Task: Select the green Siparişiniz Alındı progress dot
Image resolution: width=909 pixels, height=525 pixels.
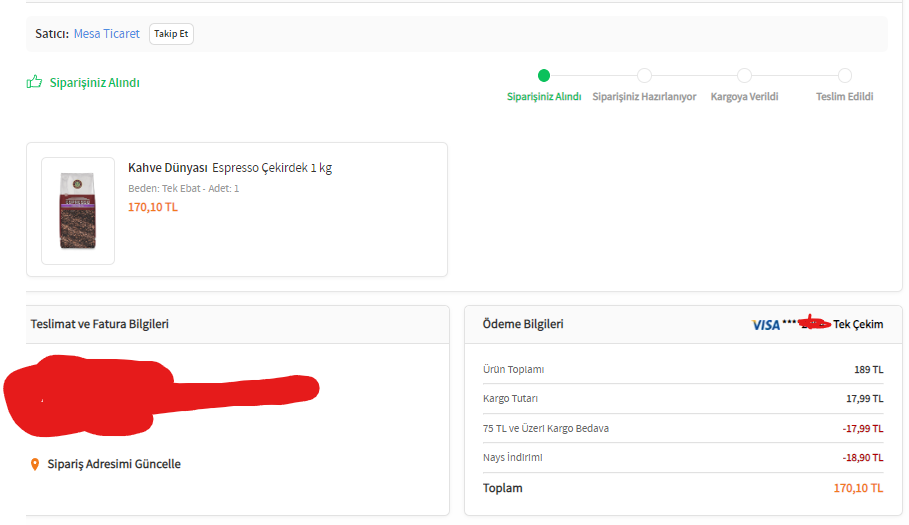Action: (544, 75)
